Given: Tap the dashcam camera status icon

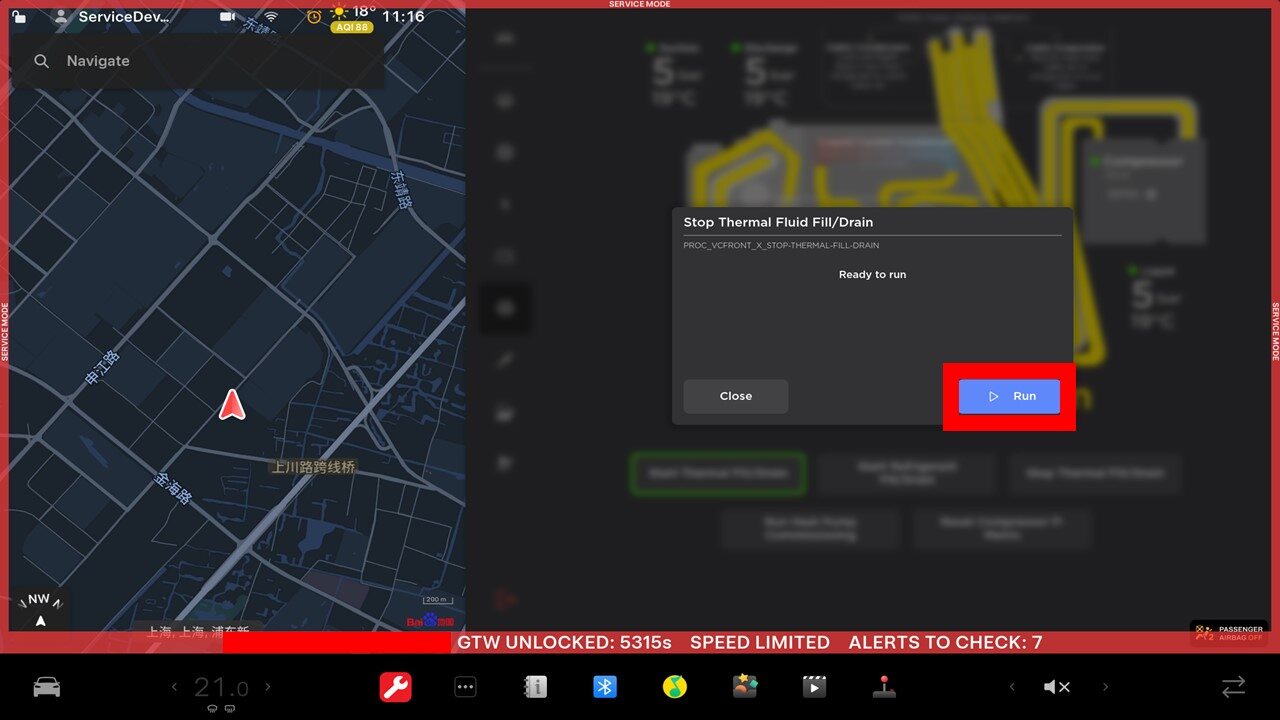Looking at the screenshot, I should click(228, 17).
